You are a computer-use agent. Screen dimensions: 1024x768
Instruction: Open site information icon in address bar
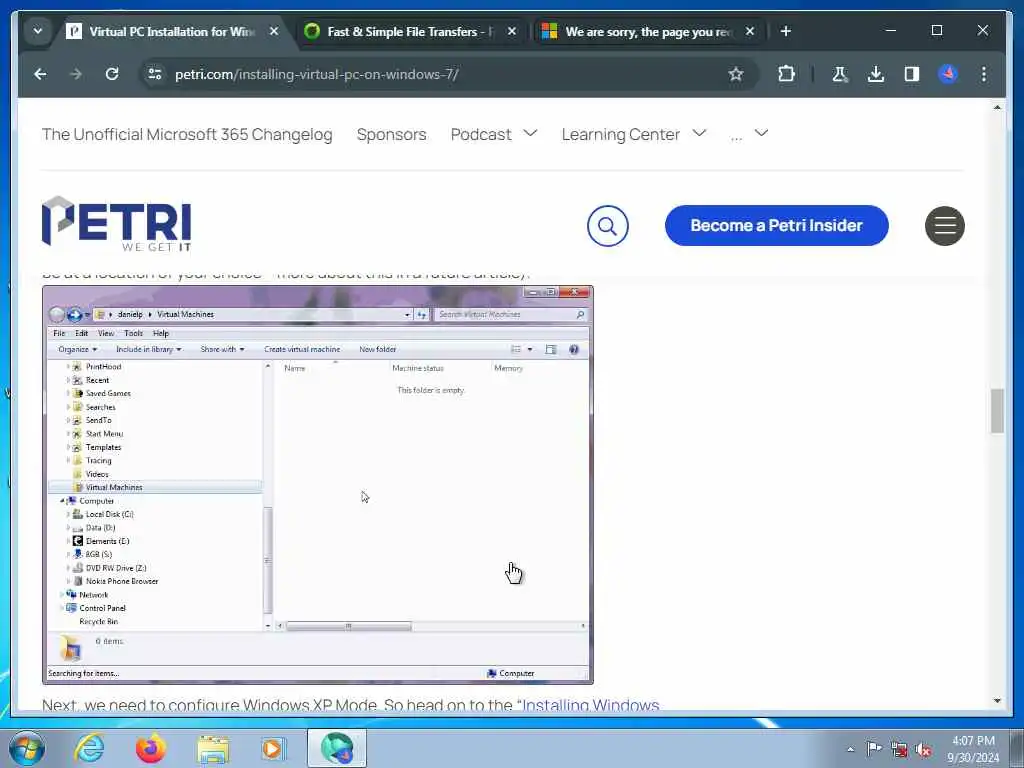tap(155, 74)
